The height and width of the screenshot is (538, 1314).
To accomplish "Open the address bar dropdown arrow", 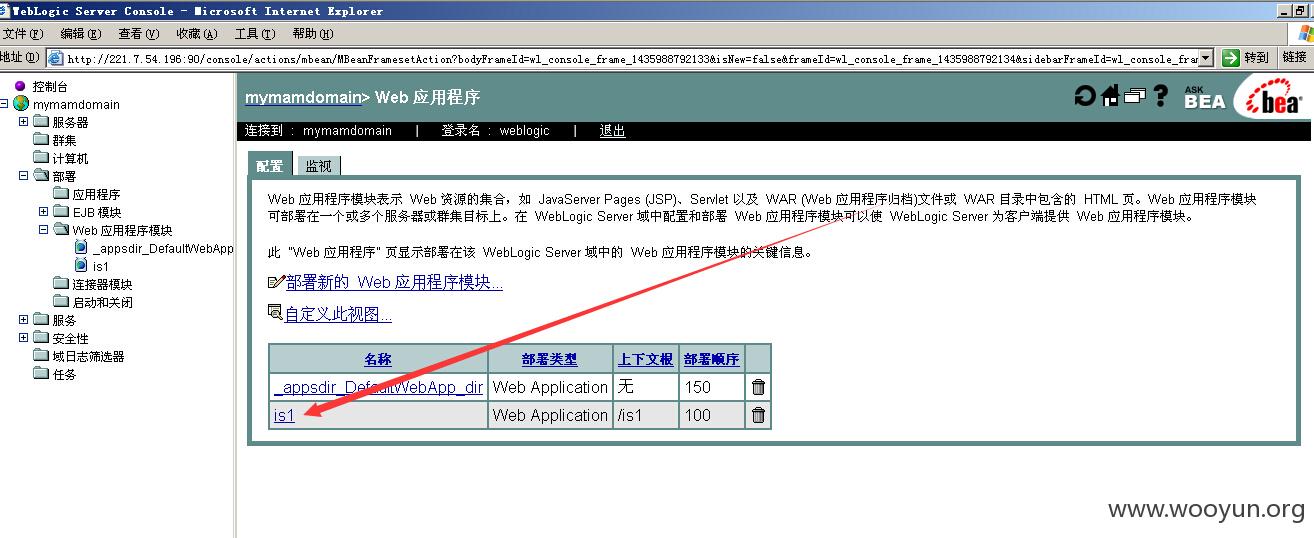I will [1205, 58].
